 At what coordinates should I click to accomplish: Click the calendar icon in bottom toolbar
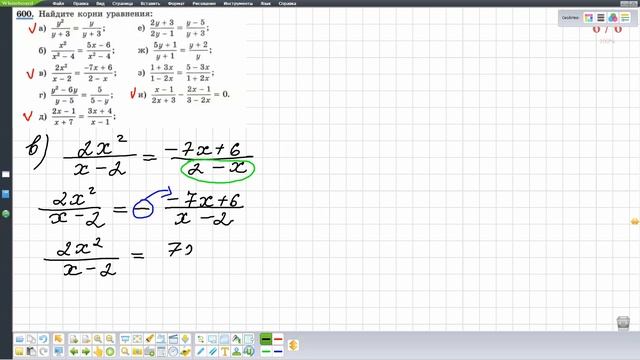pyautogui.click(x=161, y=351)
